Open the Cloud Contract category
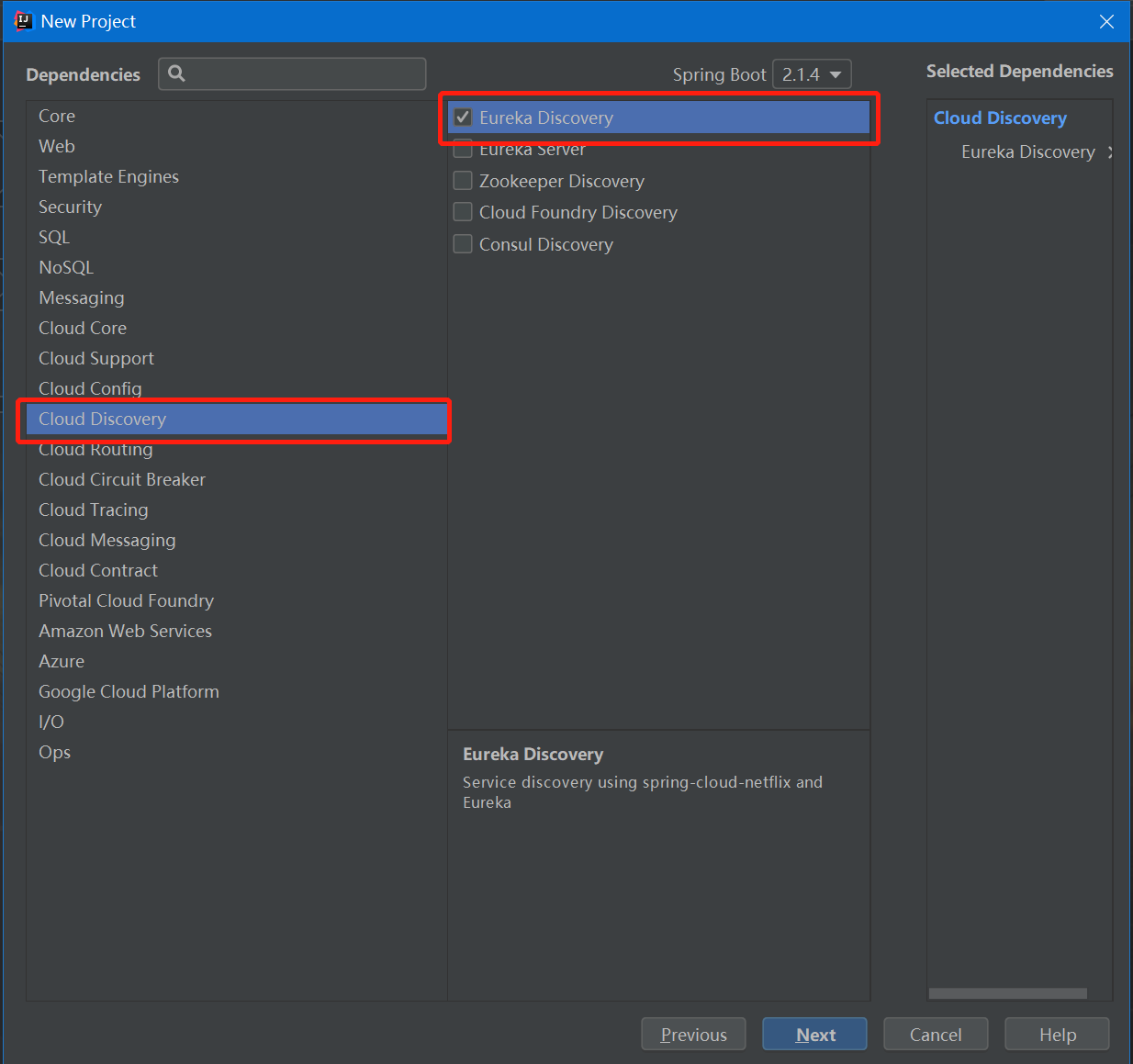Image resolution: width=1133 pixels, height=1064 pixels. click(x=237, y=570)
